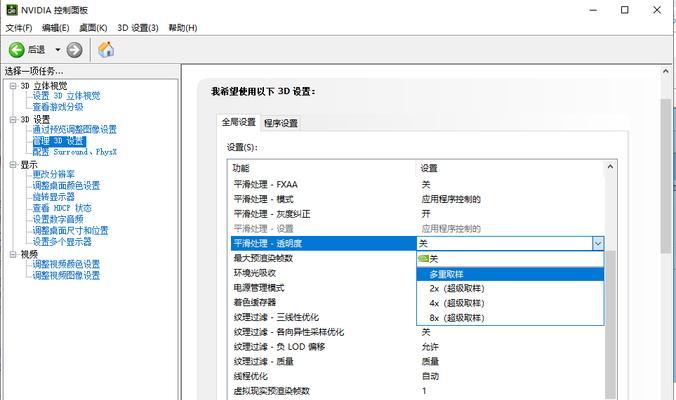The width and height of the screenshot is (676, 400).
Task: Choose 4x (超级取样) option
Action: pos(510,303)
